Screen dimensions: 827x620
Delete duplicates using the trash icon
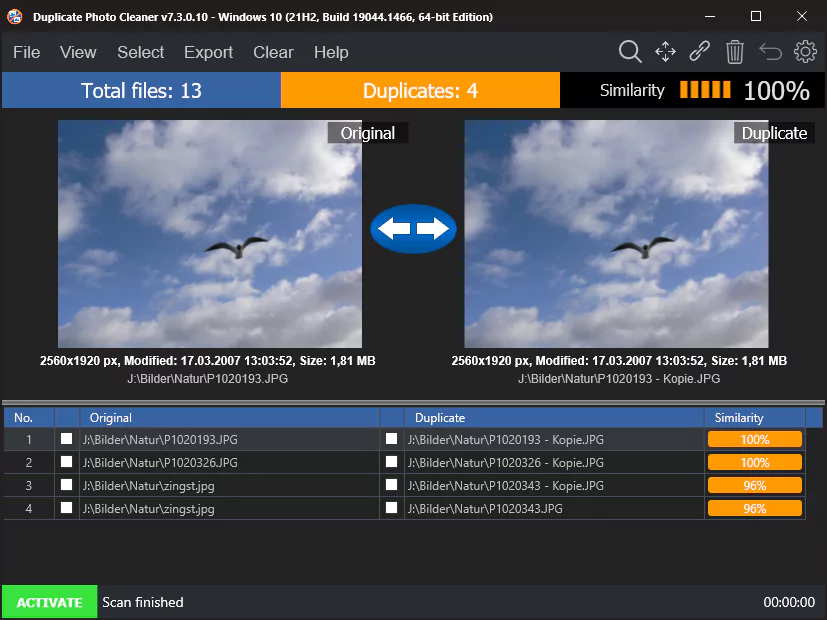(735, 51)
